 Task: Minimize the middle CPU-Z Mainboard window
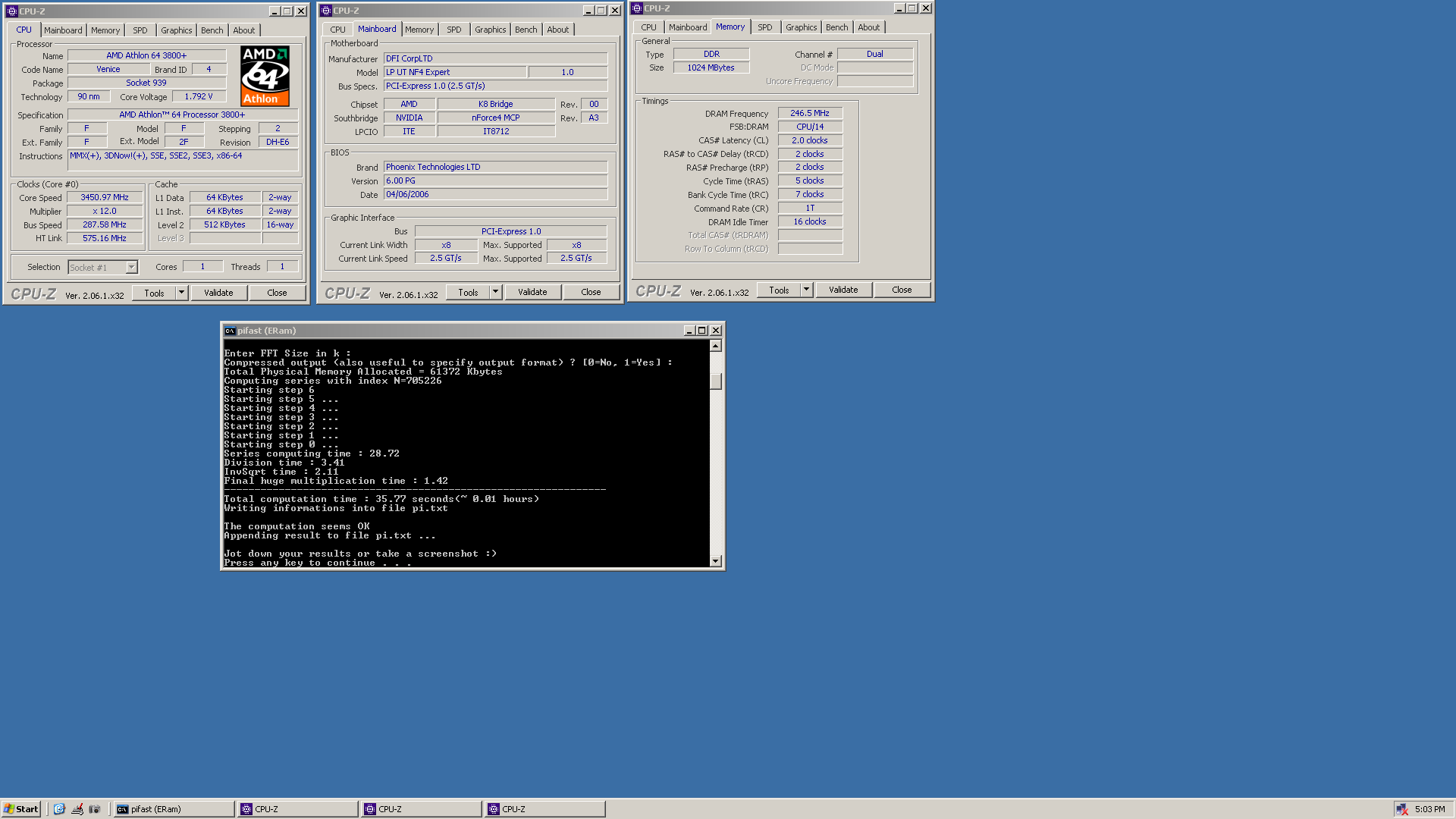[x=588, y=11]
